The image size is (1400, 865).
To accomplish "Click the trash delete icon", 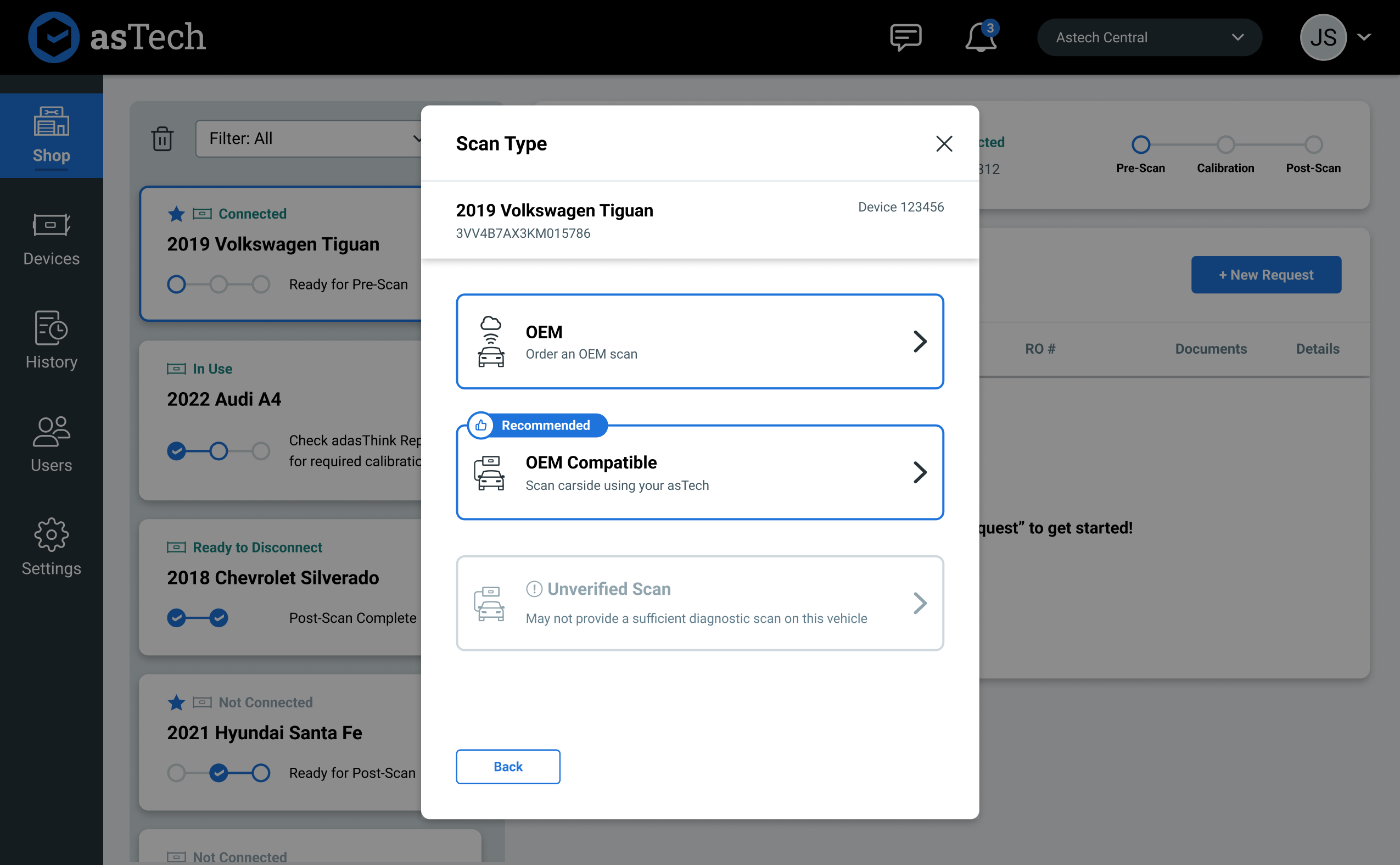I will click(x=163, y=138).
